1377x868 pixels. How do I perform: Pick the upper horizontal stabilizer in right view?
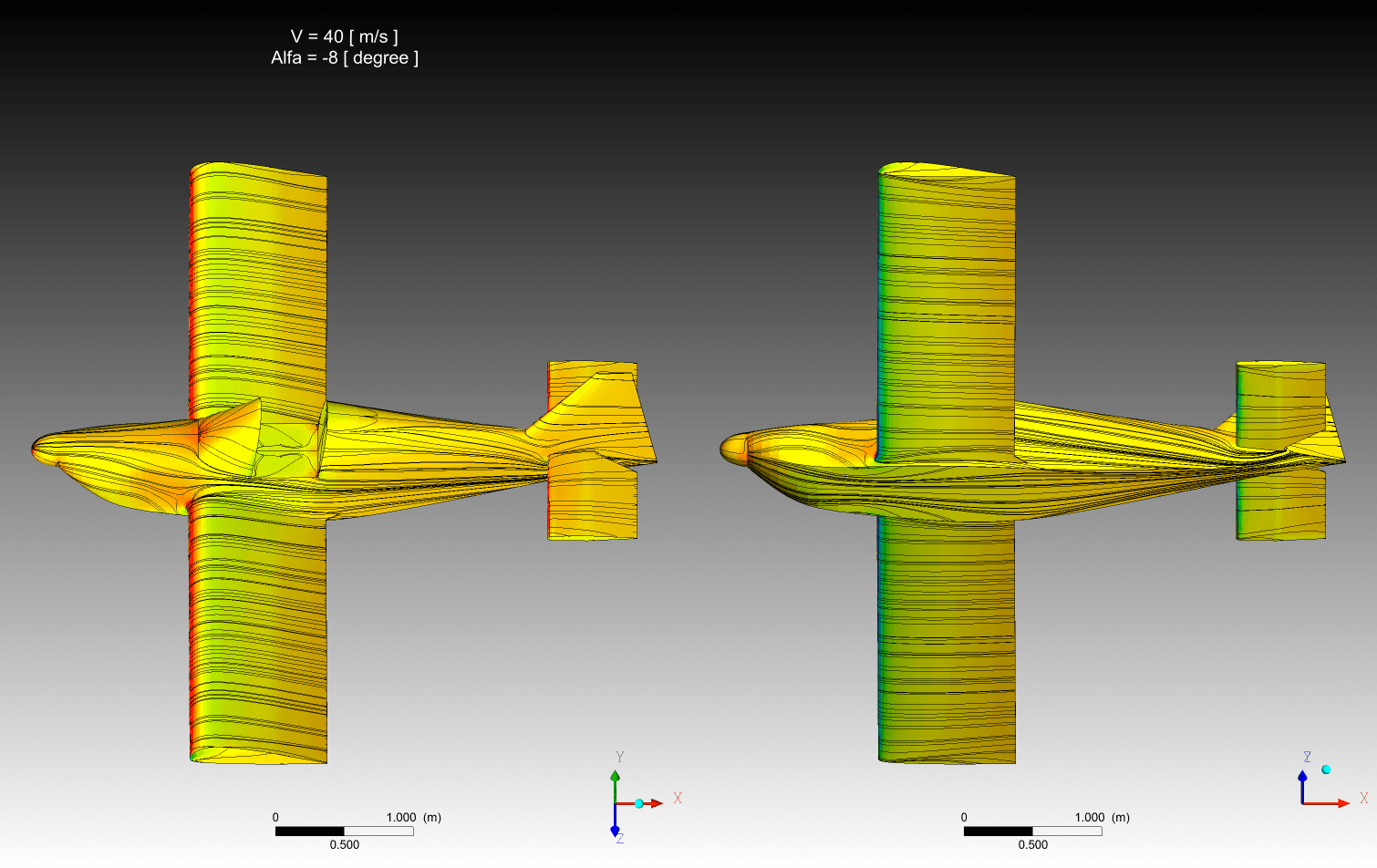click(1280, 401)
